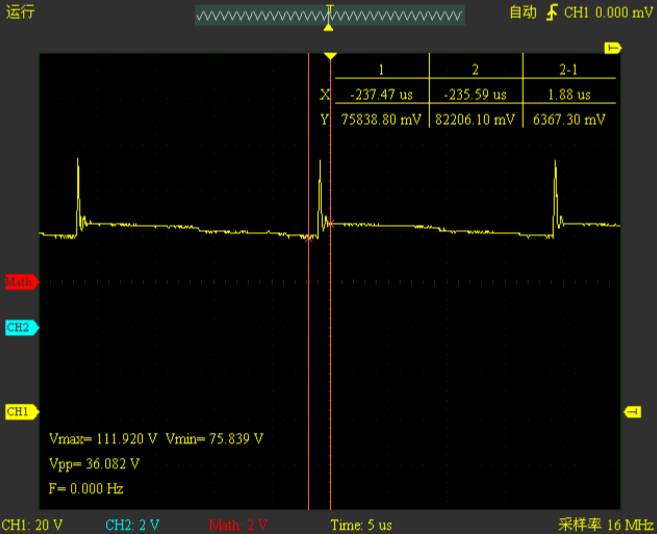Click the Vpp 36.082 V measurement readout
Screen dimensions: 657x534
94,464
